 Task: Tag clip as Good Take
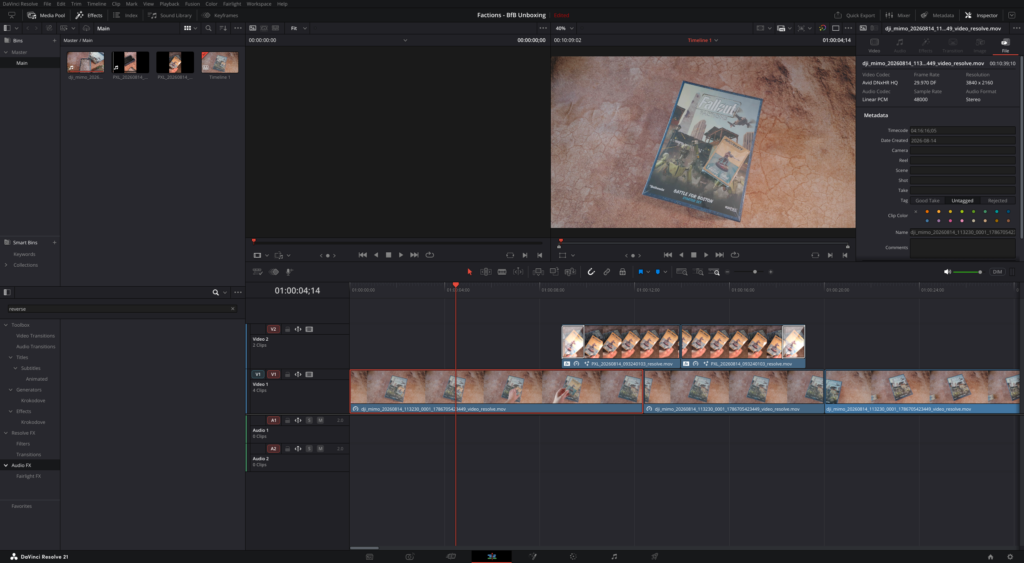coord(927,201)
